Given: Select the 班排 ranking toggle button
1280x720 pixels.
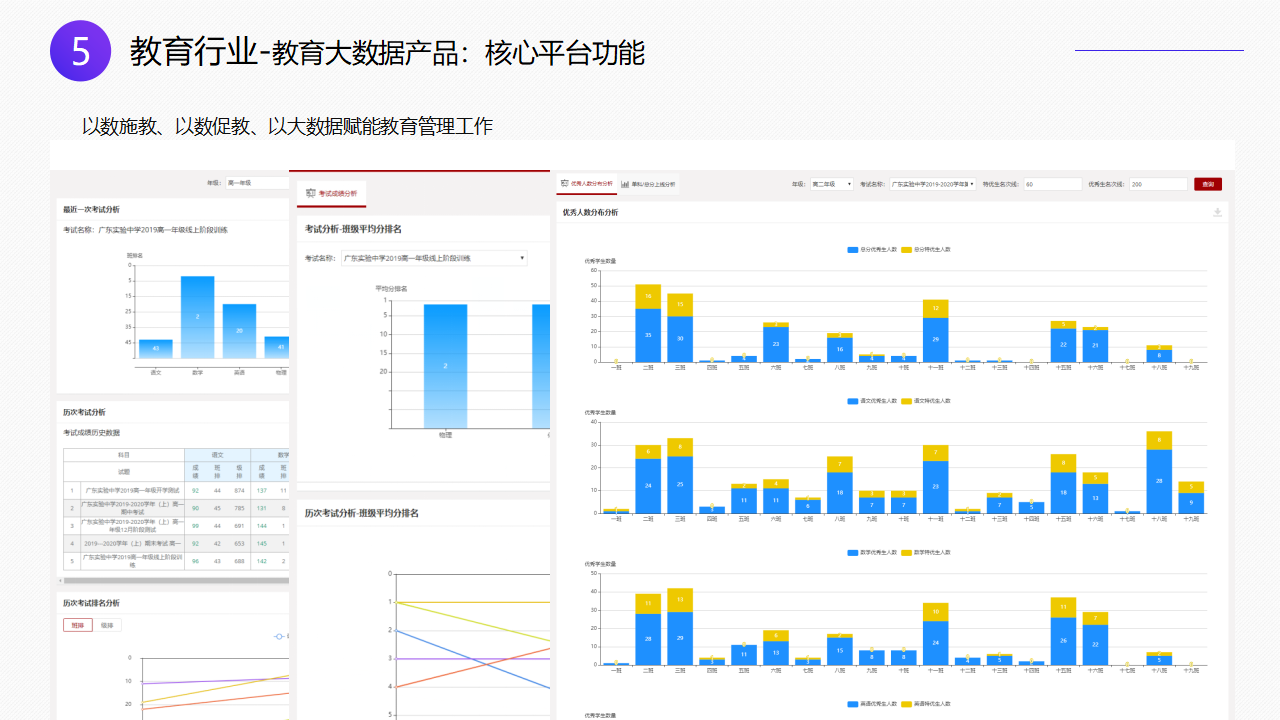Looking at the screenshot, I should [x=78, y=625].
